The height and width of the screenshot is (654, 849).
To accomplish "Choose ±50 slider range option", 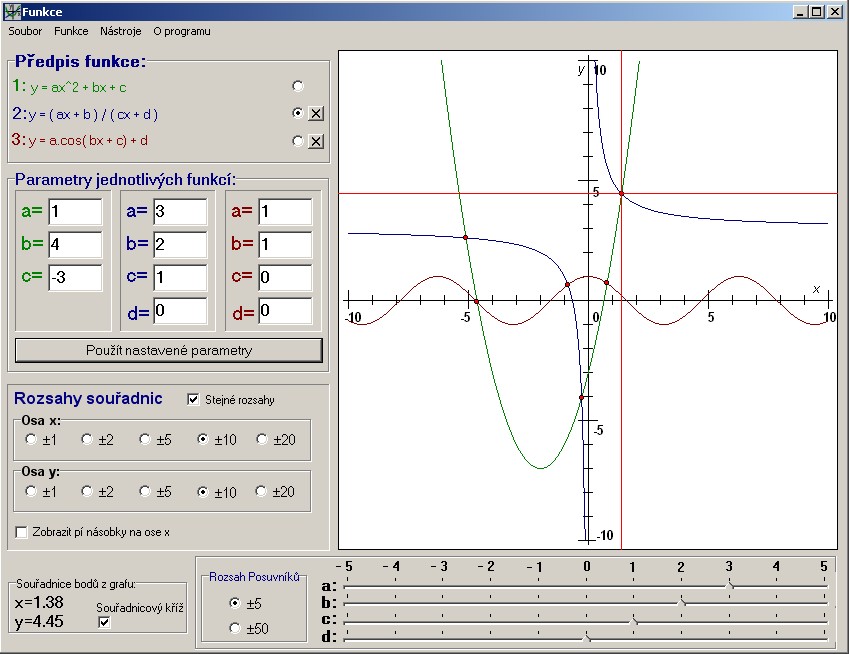I will [x=234, y=628].
